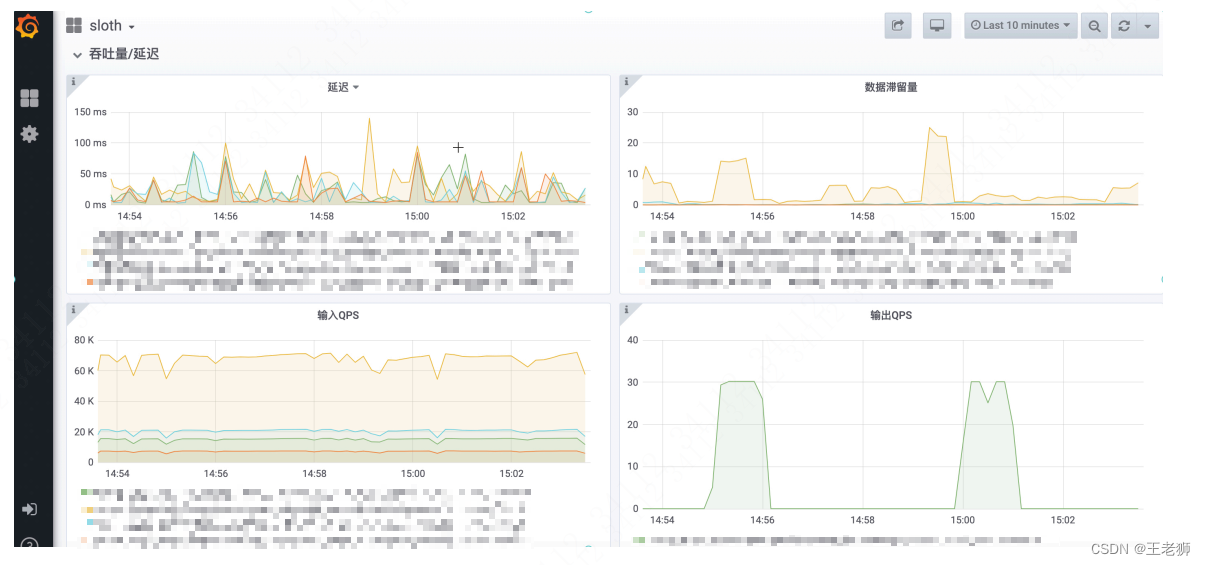
Task: Click the 40 label in 输出QPS panel
Action: click(x=632, y=340)
